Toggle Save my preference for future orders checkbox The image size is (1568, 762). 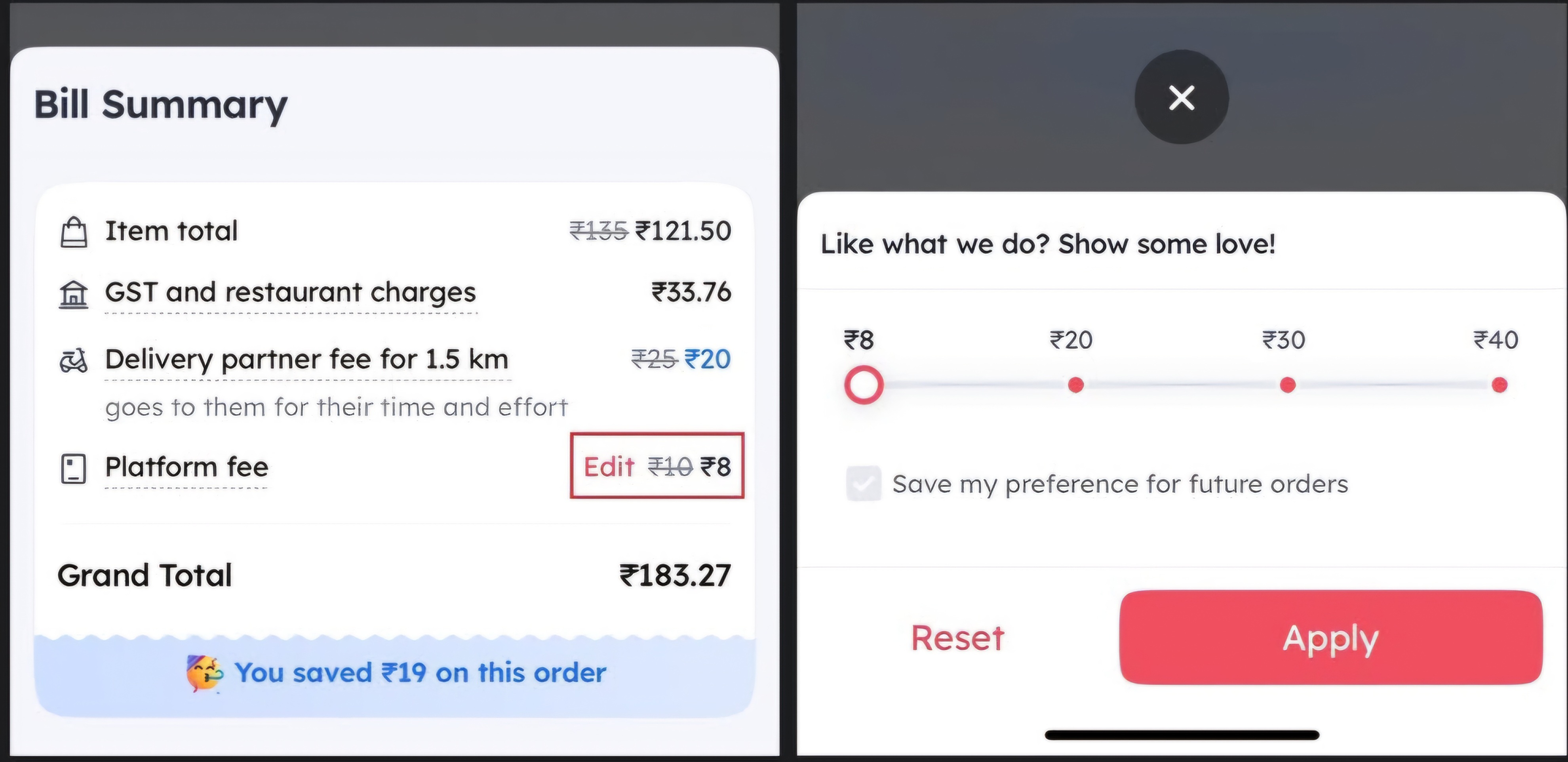pos(863,484)
